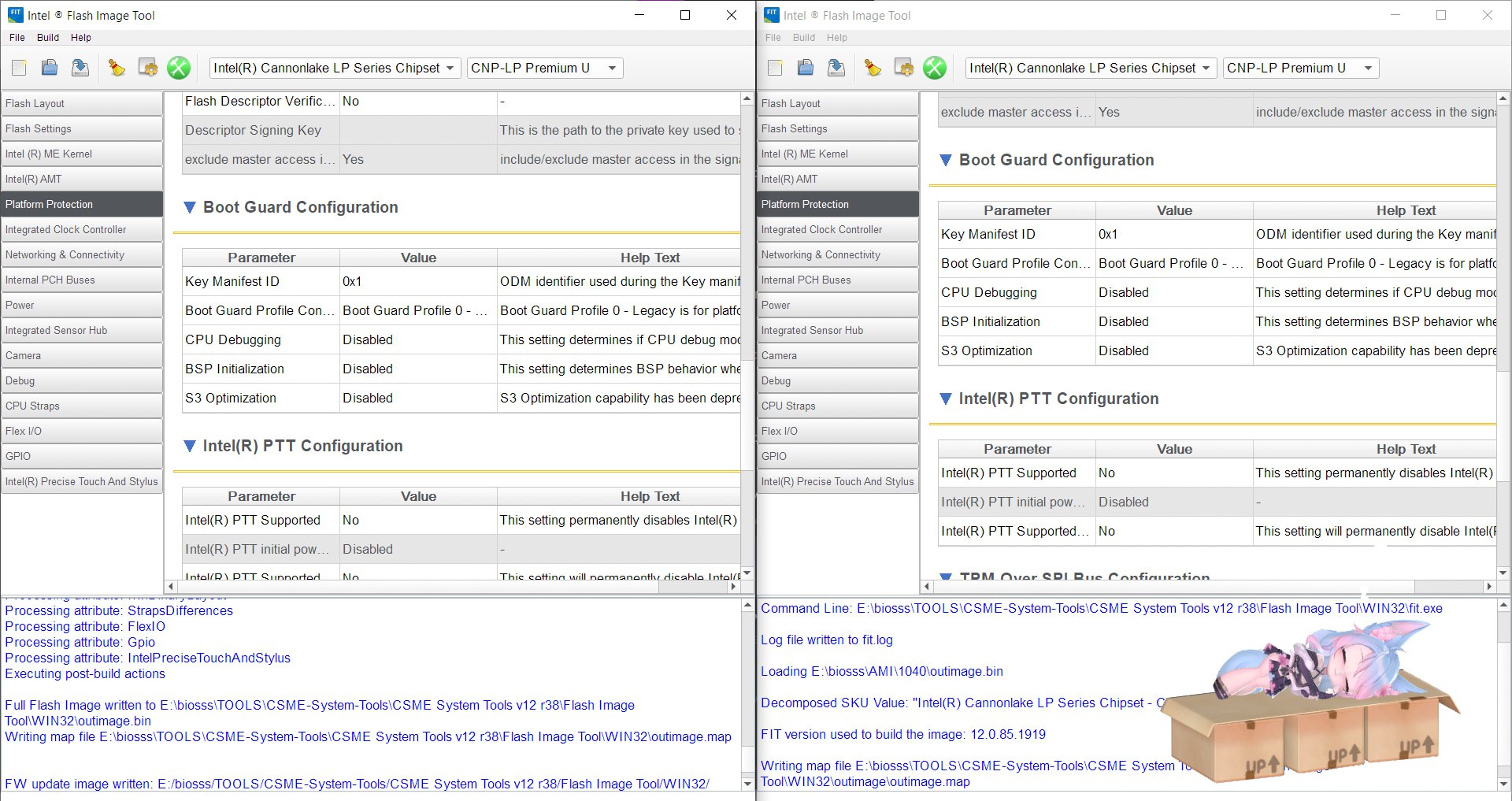Select Platform Protection in right window
Viewport: 1512px width, 801px height.
click(x=838, y=204)
